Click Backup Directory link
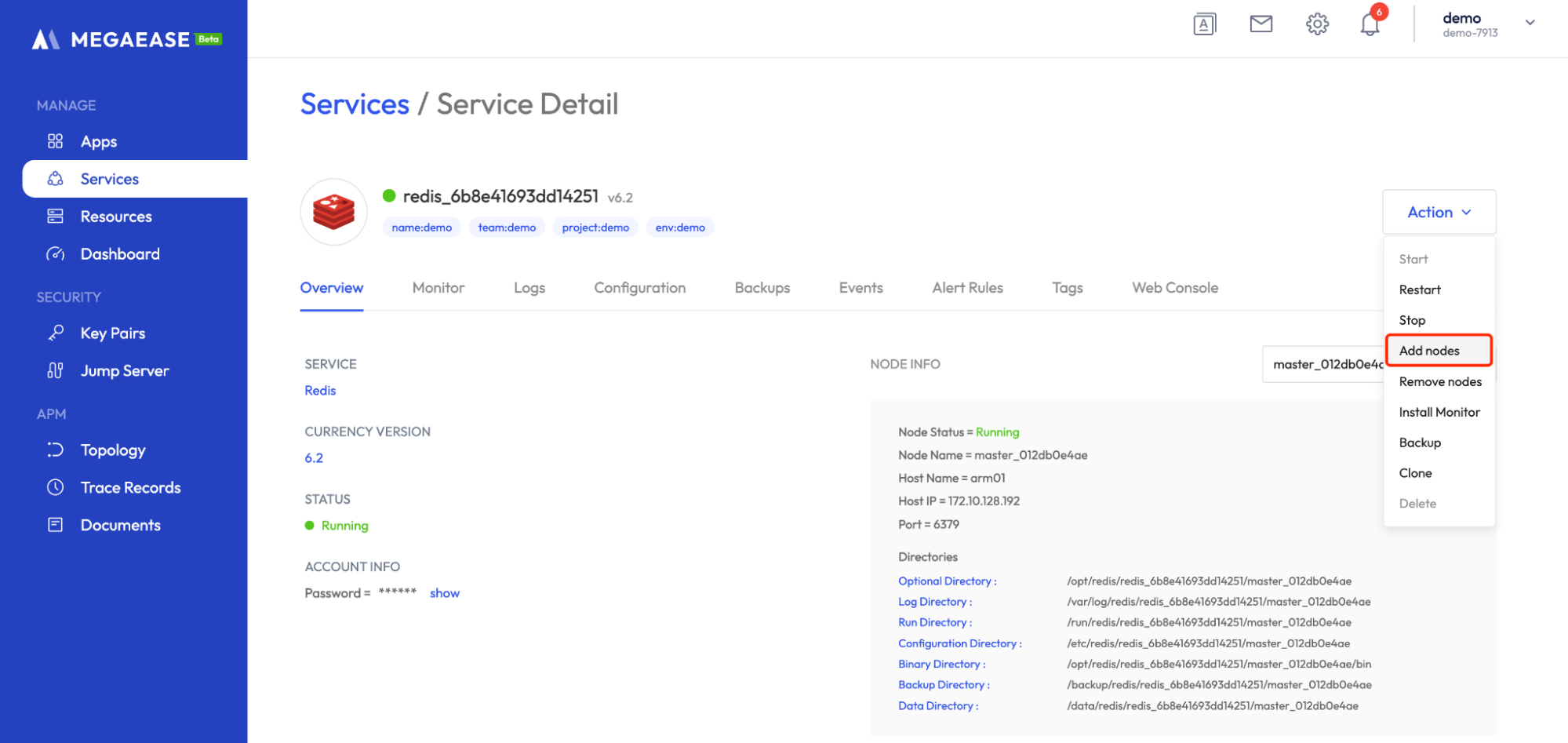Screen dimensions: 1568x743 click(944, 685)
